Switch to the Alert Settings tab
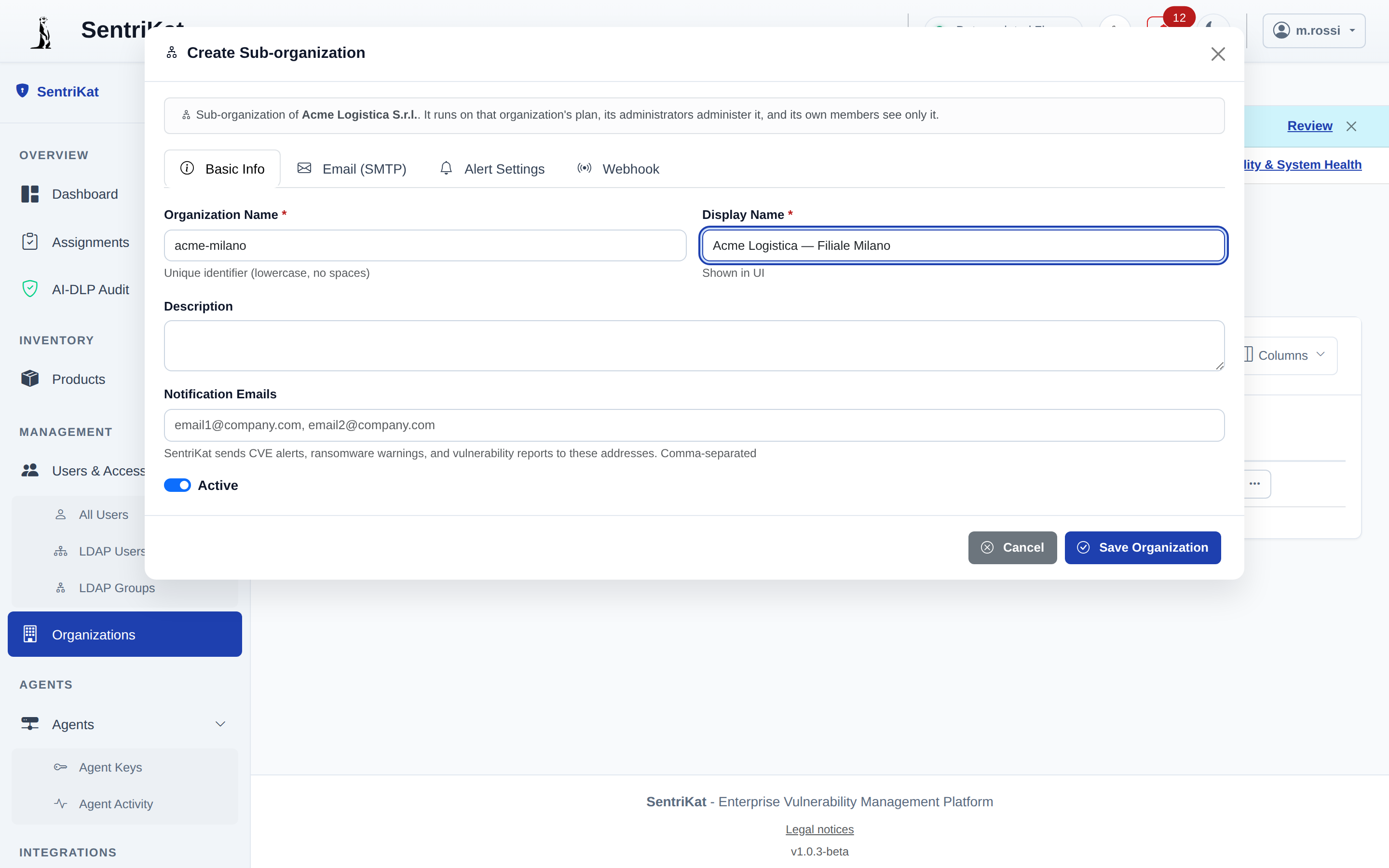The width and height of the screenshot is (1389, 868). (x=492, y=169)
